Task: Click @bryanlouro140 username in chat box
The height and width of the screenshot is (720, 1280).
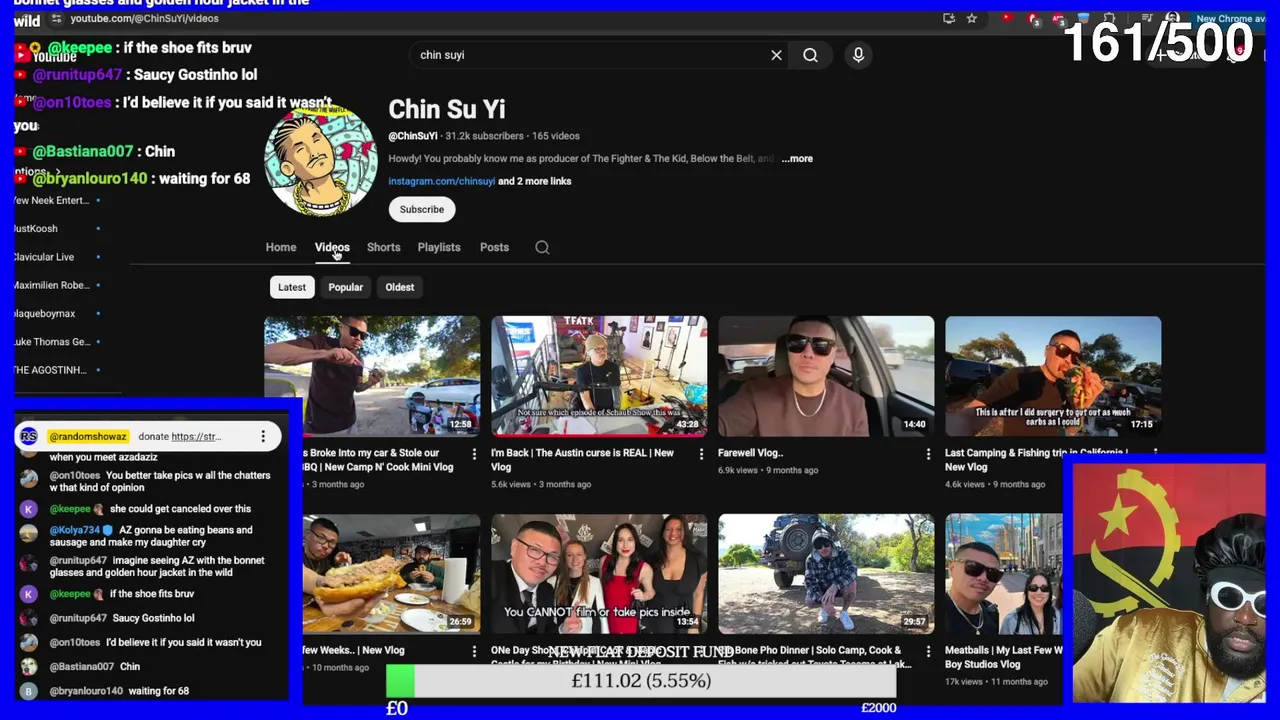Action: click(86, 691)
